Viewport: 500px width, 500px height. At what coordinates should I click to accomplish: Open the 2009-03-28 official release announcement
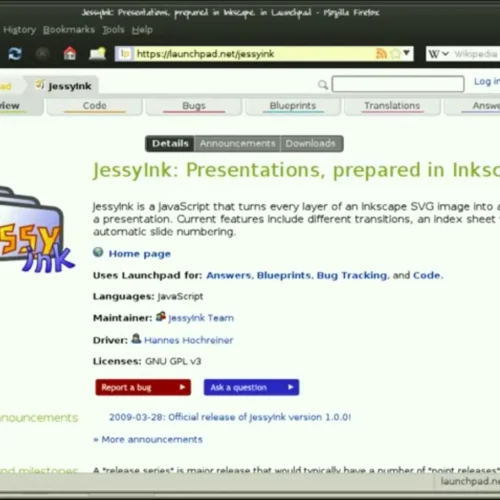coord(230,417)
